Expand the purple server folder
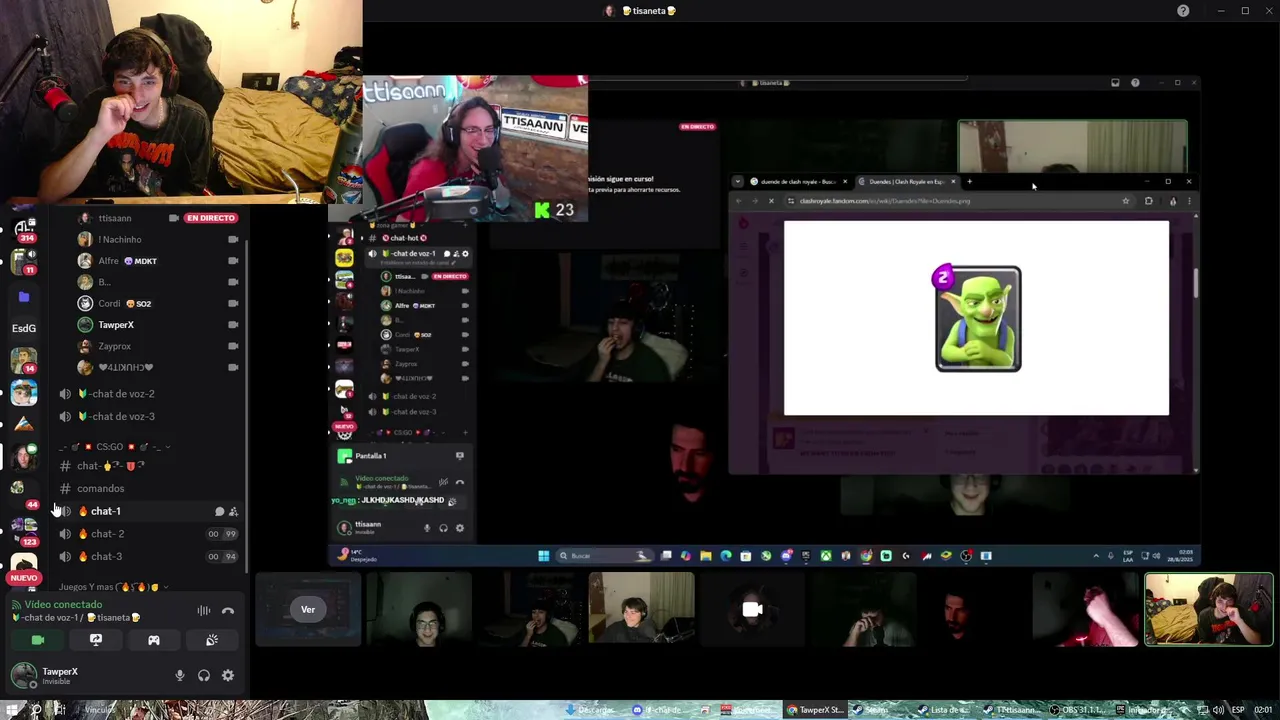The height and width of the screenshot is (720, 1280). point(24,297)
